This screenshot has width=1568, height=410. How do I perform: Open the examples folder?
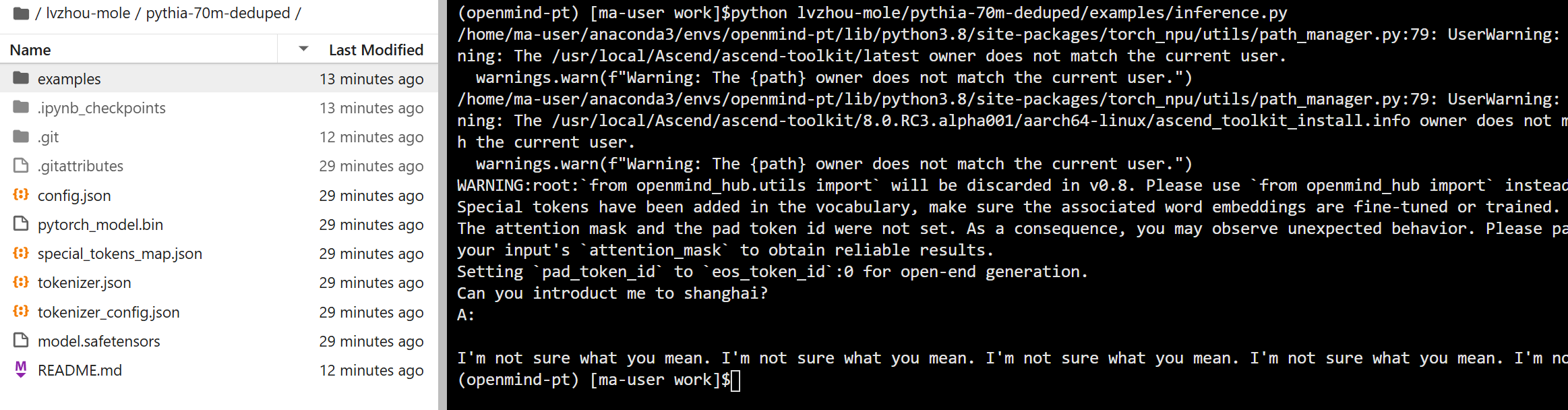coord(69,78)
